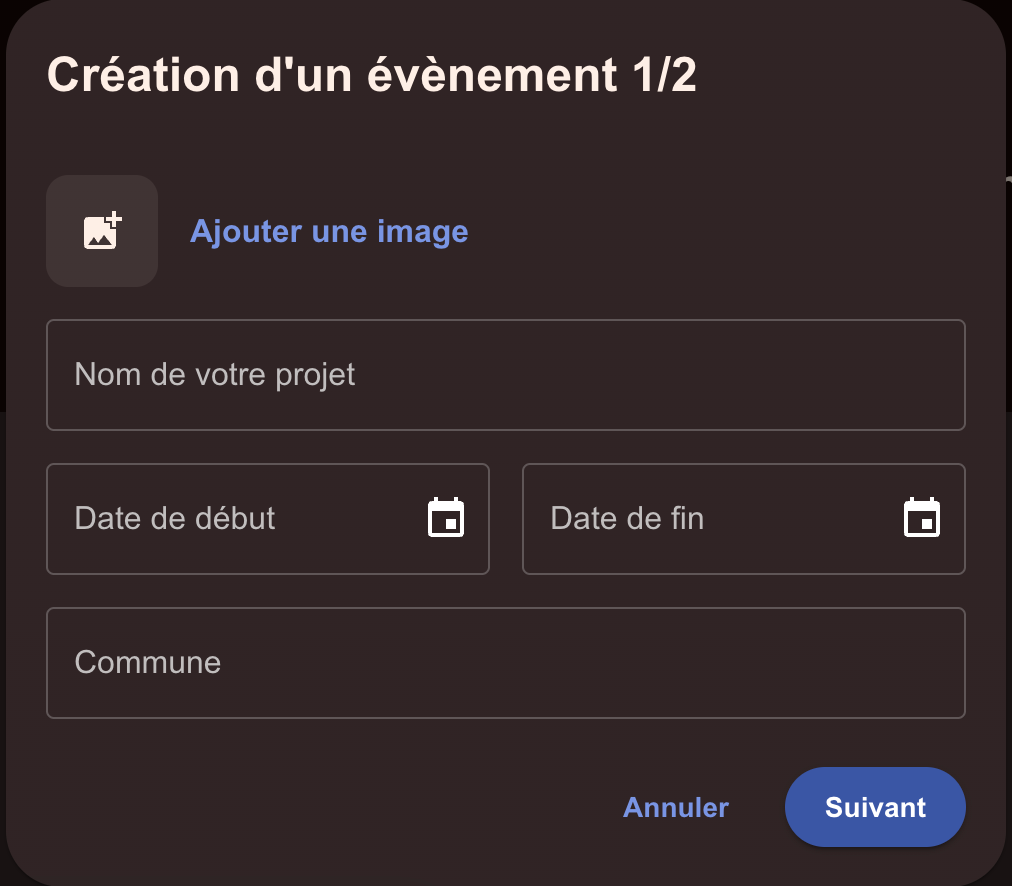Click the "Date de début" placeholder label
Image resolution: width=1012 pixels, height=886 pixels.
(175, 519)
